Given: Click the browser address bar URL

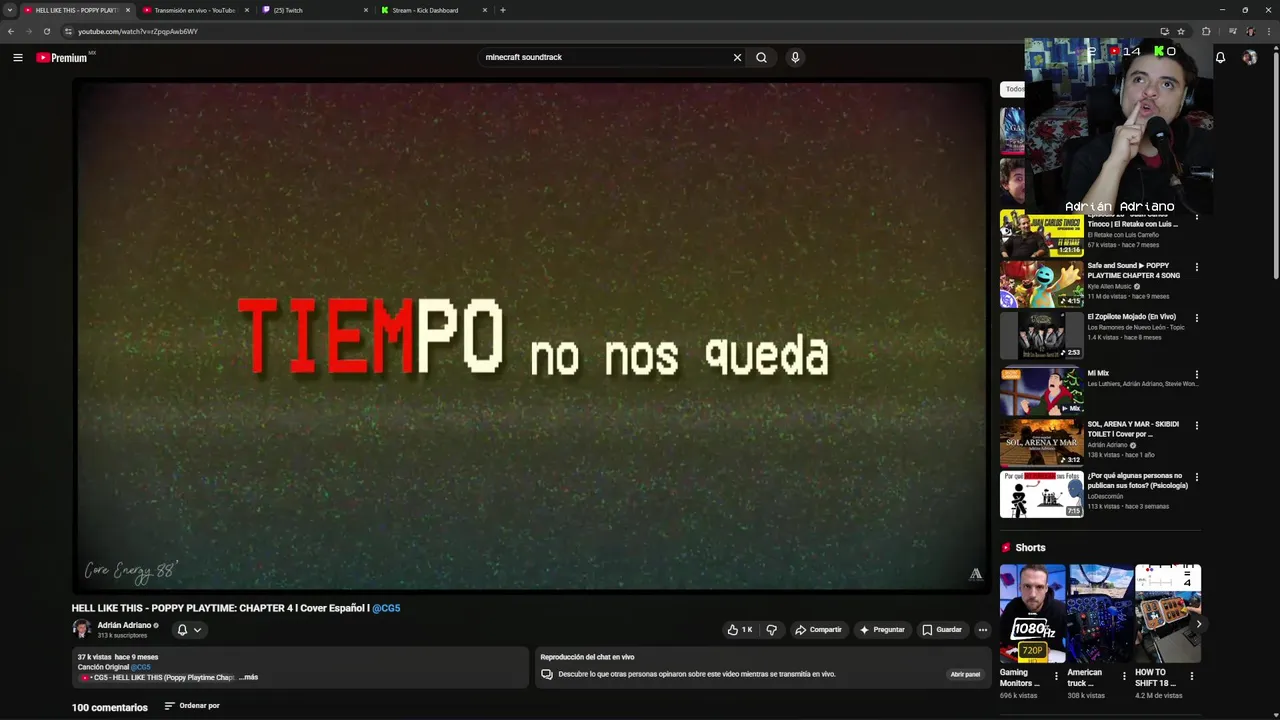Looking at the screenshot, I should coord(138,31).
